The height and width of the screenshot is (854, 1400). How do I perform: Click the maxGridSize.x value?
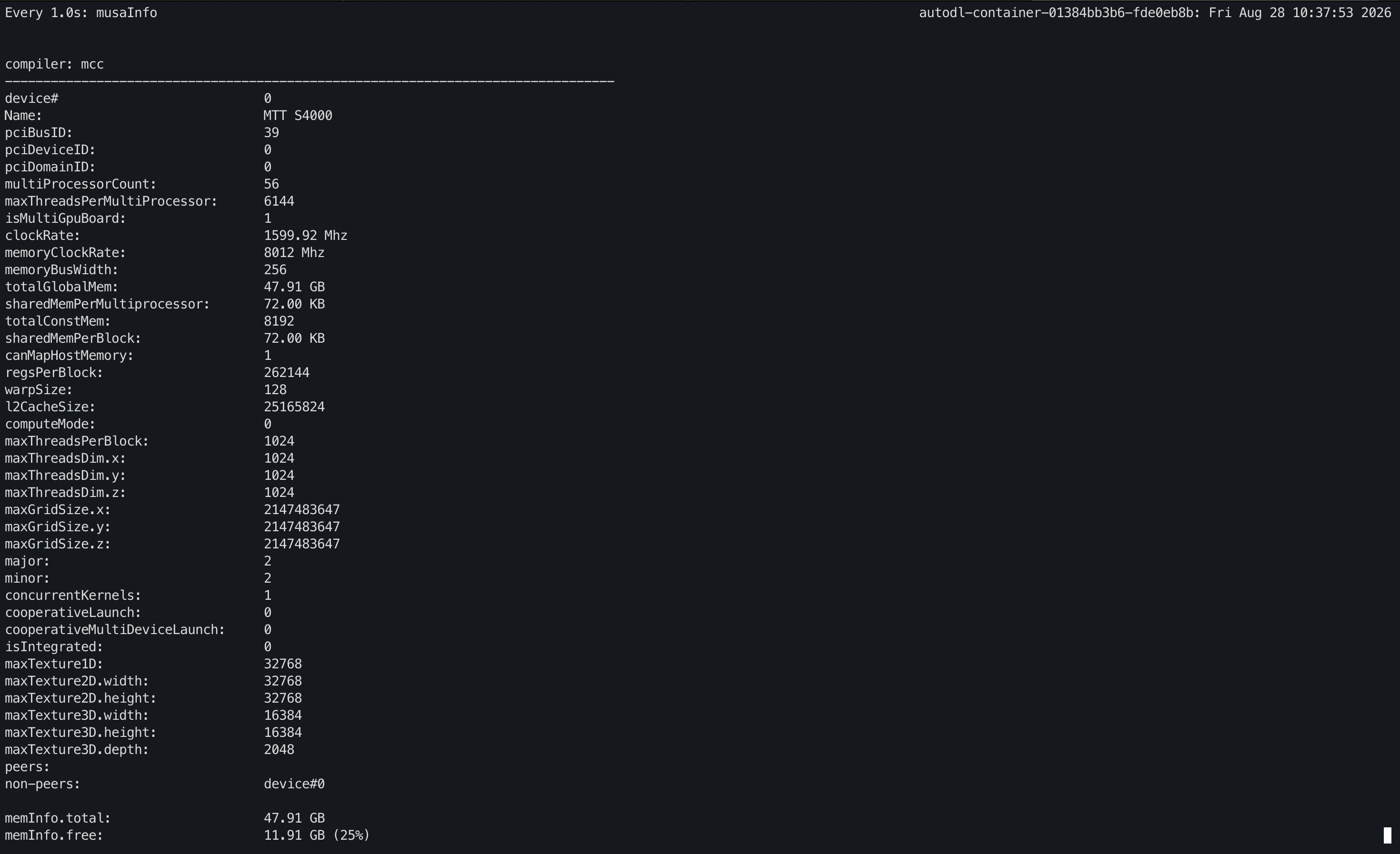pyautogui.click(x=302, y=509)
